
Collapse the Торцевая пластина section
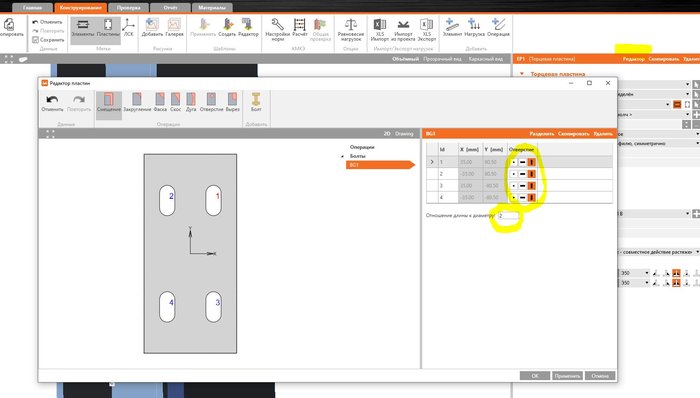pyautogui.click(x=521, y=74)
